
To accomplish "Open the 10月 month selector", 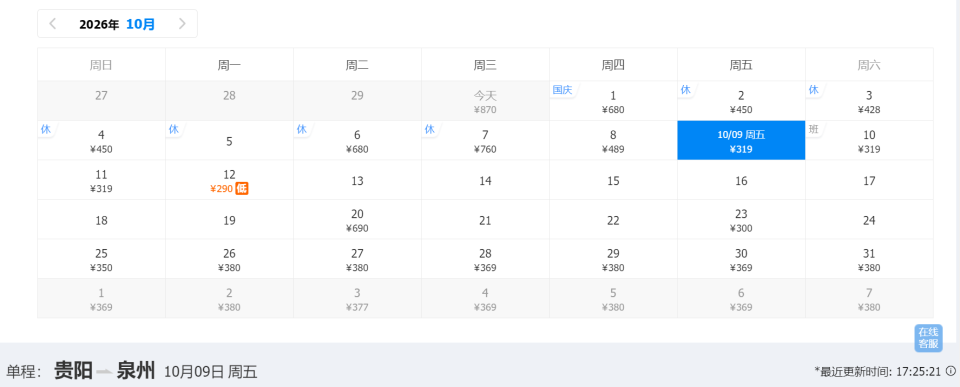I will (x=140, y=24).
